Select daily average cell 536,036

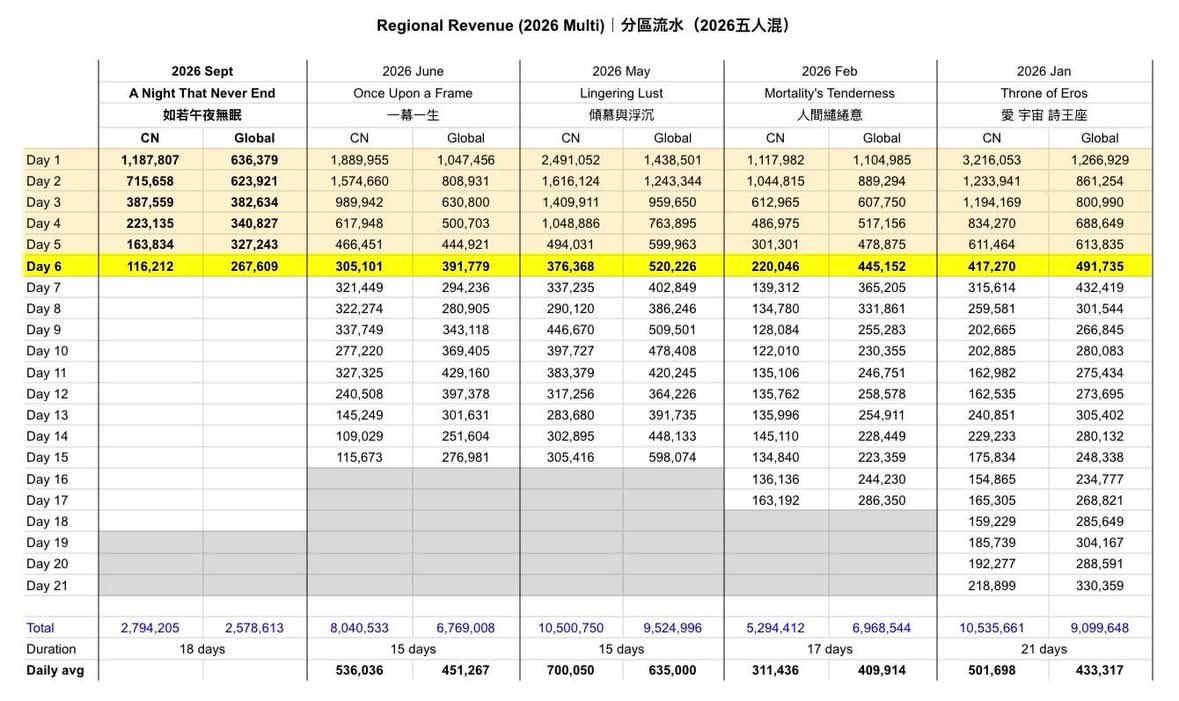[x=359, y=670]
